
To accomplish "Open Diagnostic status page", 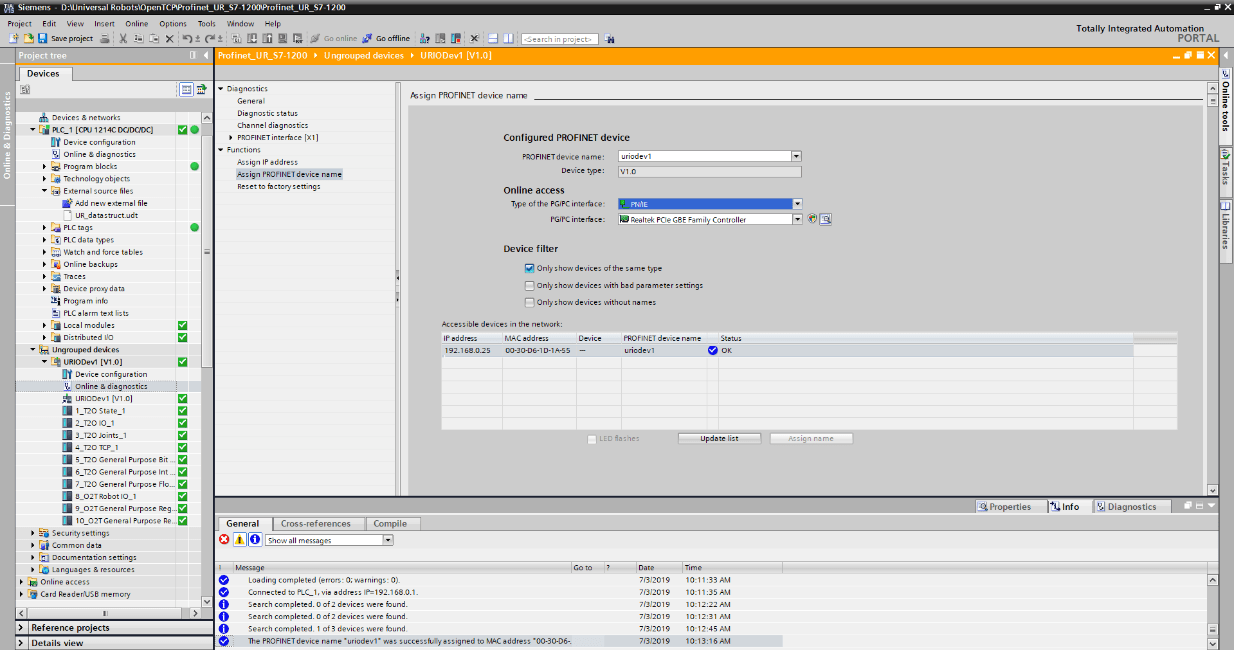I will click(x=267, y=113).
